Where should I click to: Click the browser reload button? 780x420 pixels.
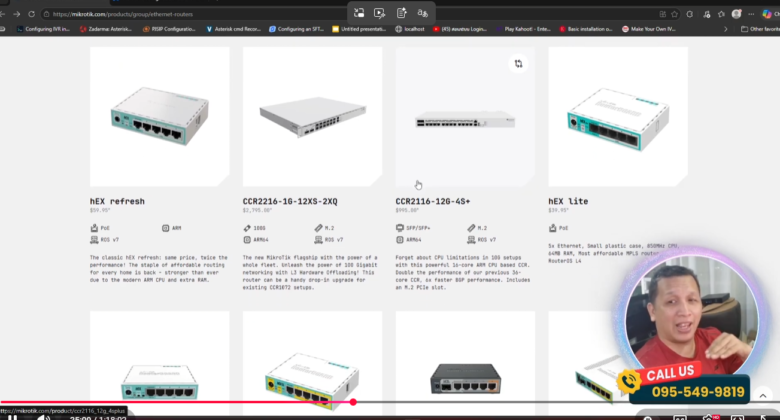(31, 14)
